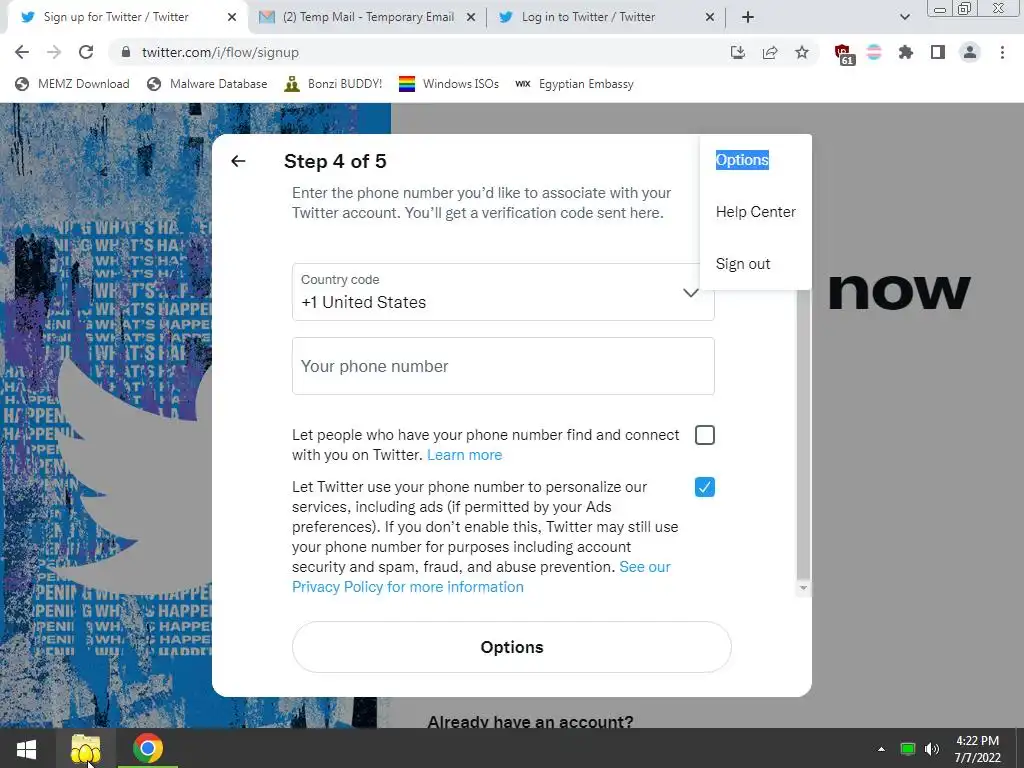Open the clock showing 4:22 PM
This screenshot has width=1024, height=768.
[978, 749]
